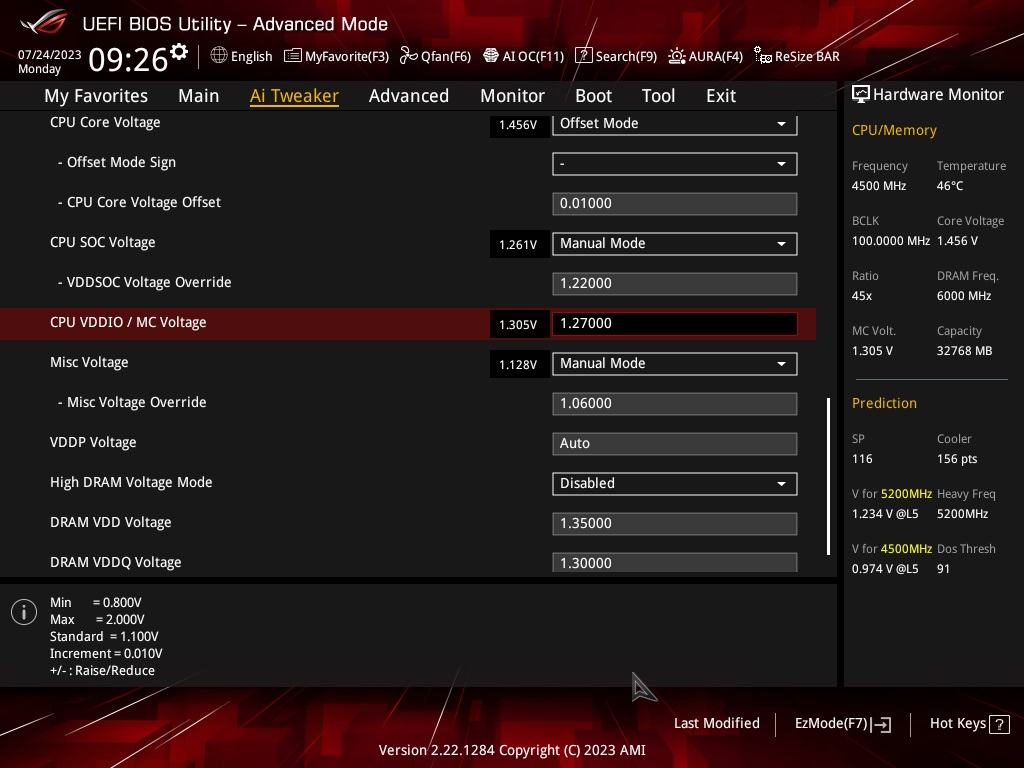The height and width of the screenshot is (768, 1024).
Task: Open CPU Core Voltage mode dropdown
Action: [675, 123]
